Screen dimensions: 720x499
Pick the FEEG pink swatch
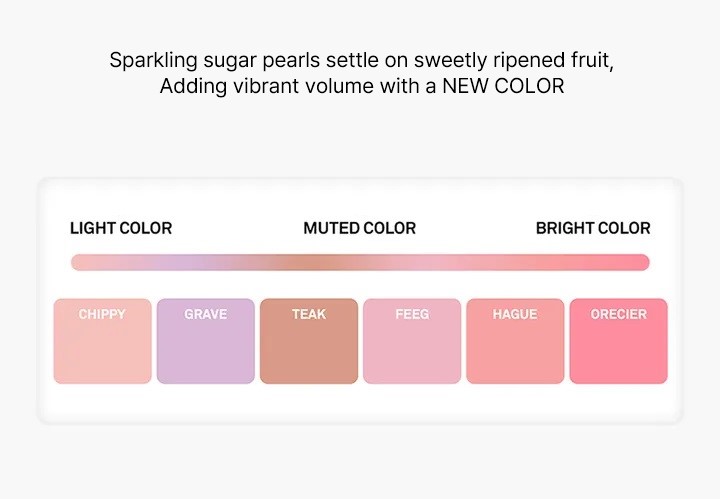(412, 341)
